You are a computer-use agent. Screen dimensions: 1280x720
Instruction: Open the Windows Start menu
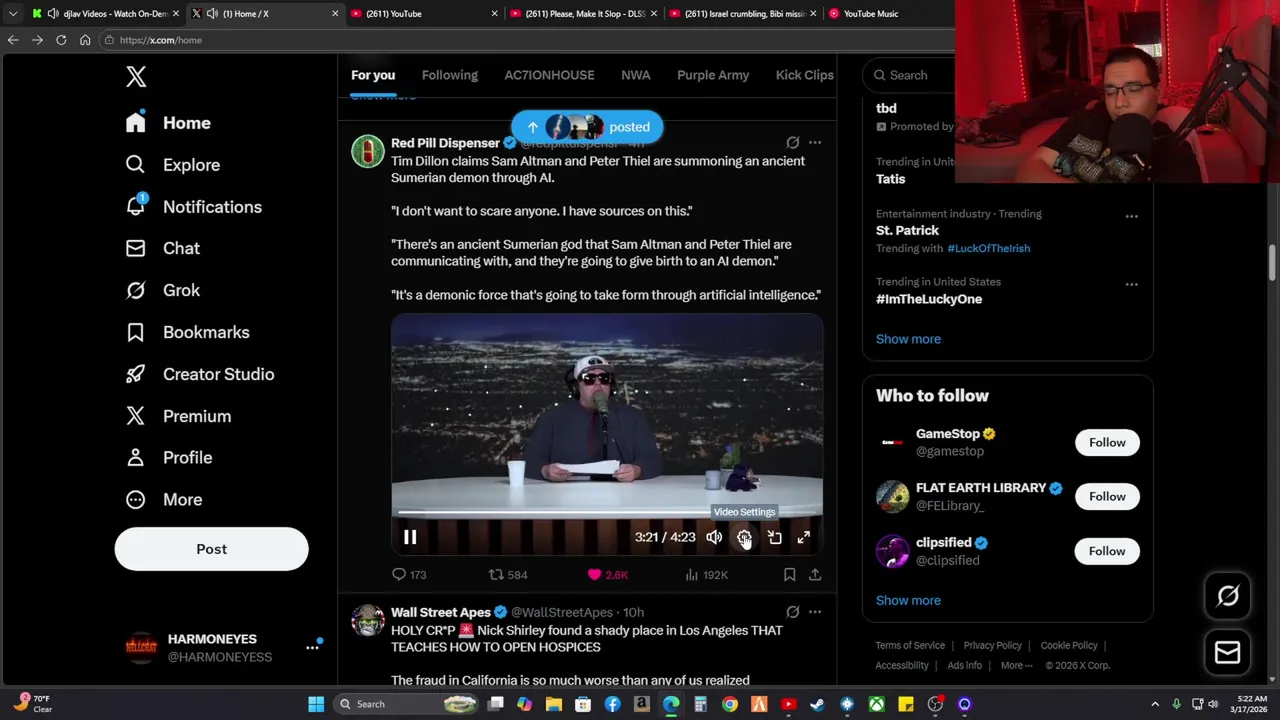(316, 704)
